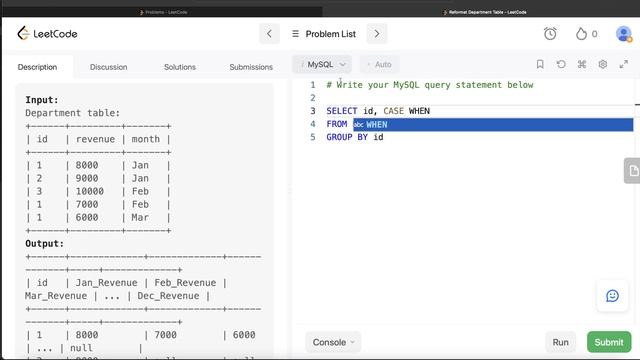This screenshot has width=640, height=360.
Task: Click line number 2 in editor
Action: (x=313, y=98)
